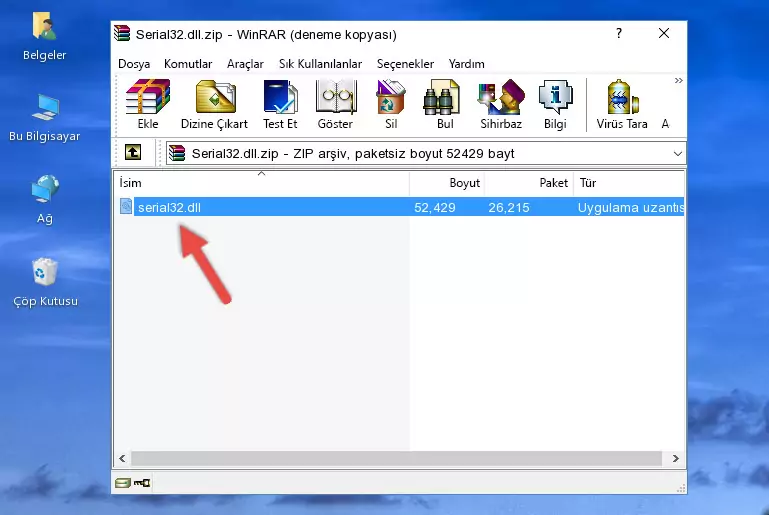Sort by the Boyut column header
The height and width of the screenshot is (515, 769).
click(x=447, y=183)
